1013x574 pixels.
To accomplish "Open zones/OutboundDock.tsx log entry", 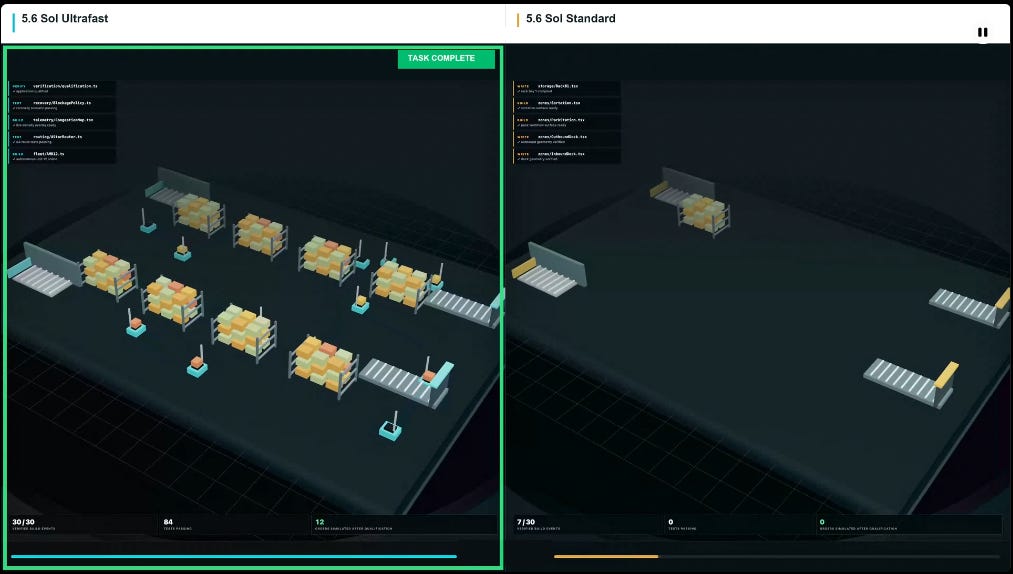I will tap(567, 139).
